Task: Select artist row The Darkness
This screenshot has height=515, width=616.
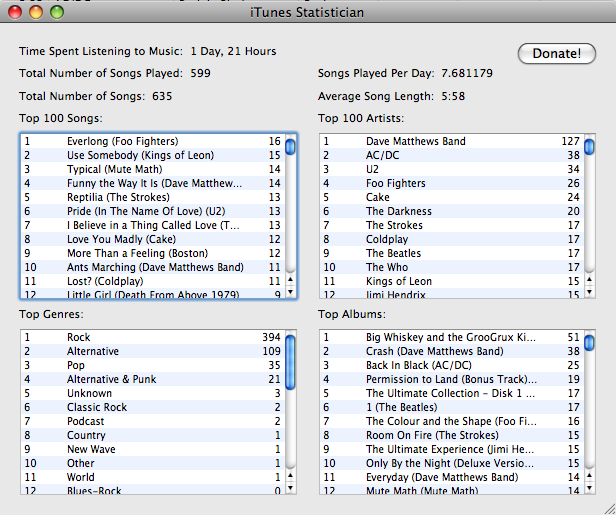Action: pyautogui.click(x=452, y=211)
